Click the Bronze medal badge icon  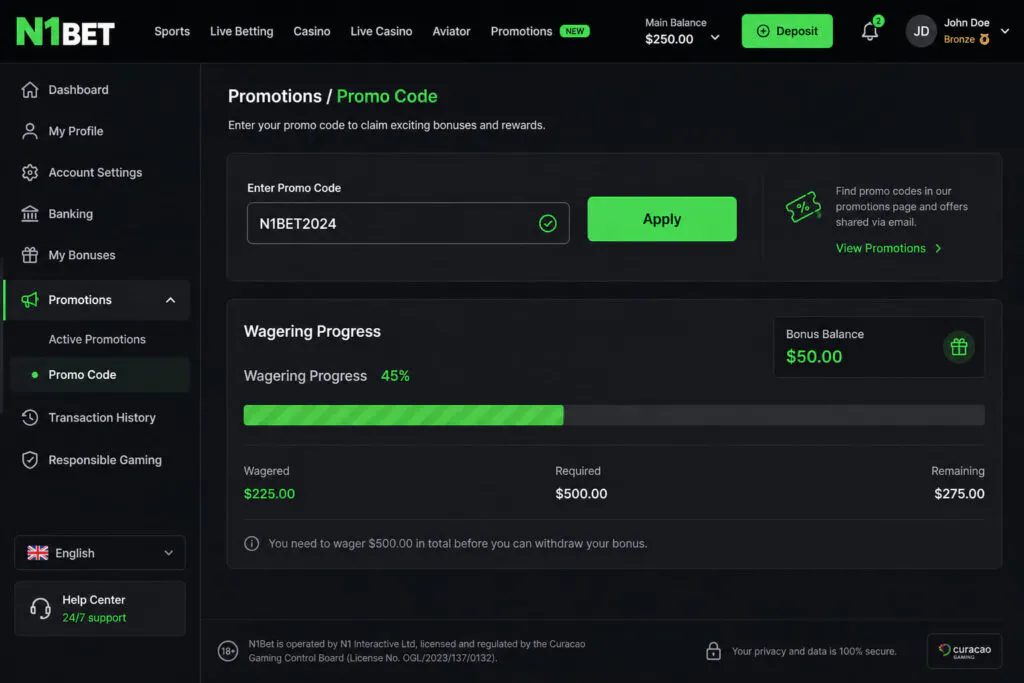tap(984, 39)
